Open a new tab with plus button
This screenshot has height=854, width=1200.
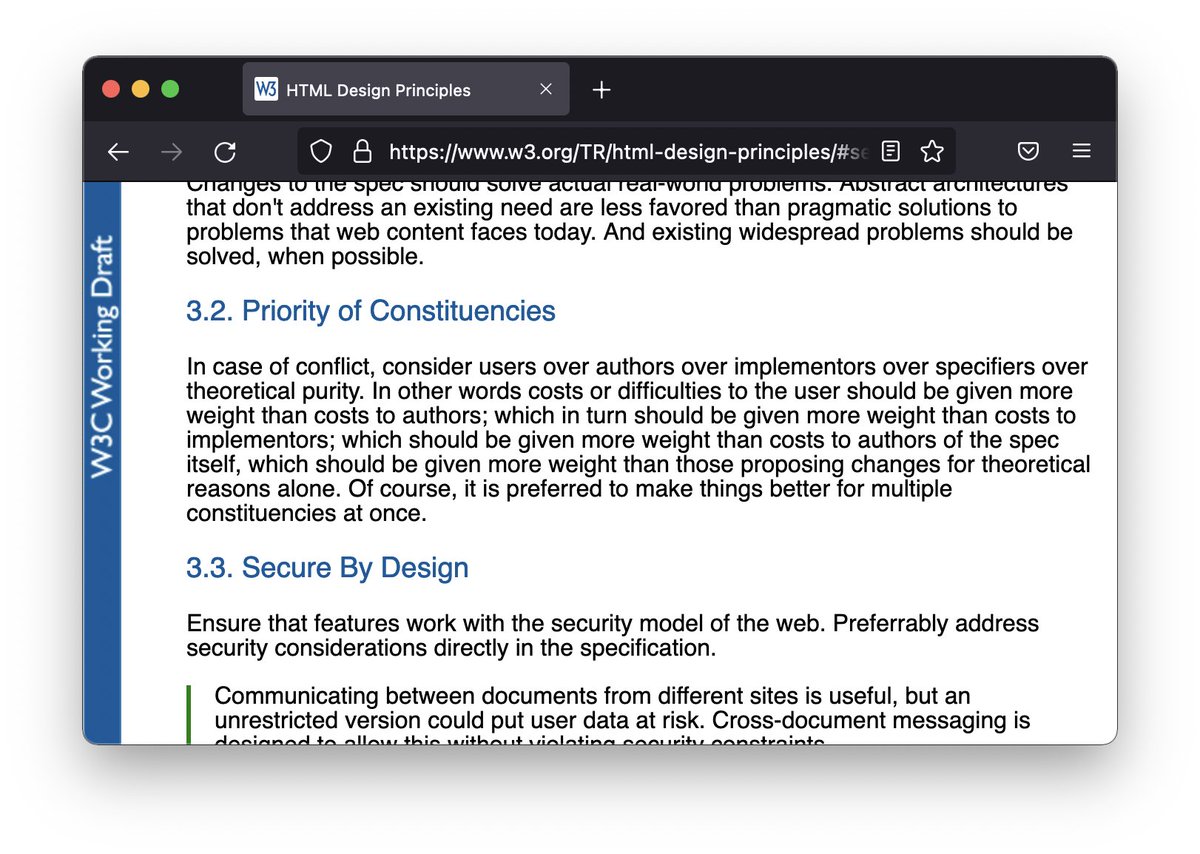tap(601, 90)
